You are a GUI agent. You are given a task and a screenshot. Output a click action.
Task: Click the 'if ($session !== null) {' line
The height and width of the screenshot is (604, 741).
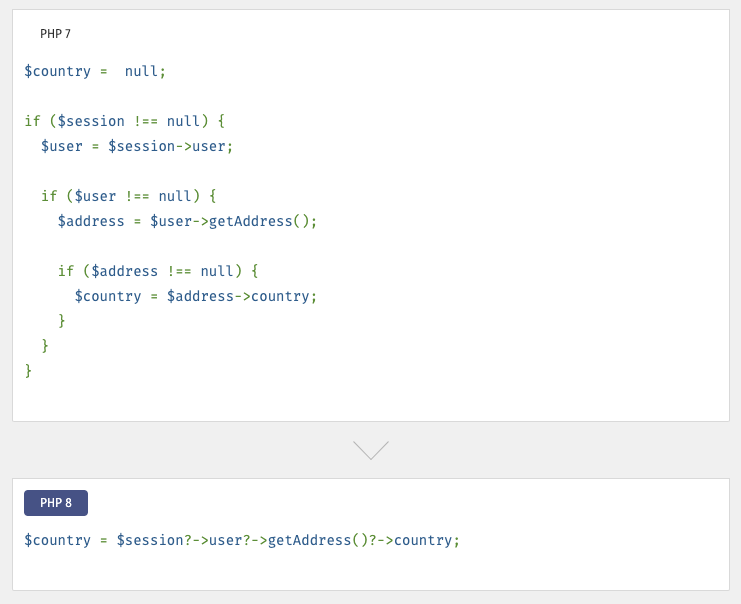coord(125,122)
